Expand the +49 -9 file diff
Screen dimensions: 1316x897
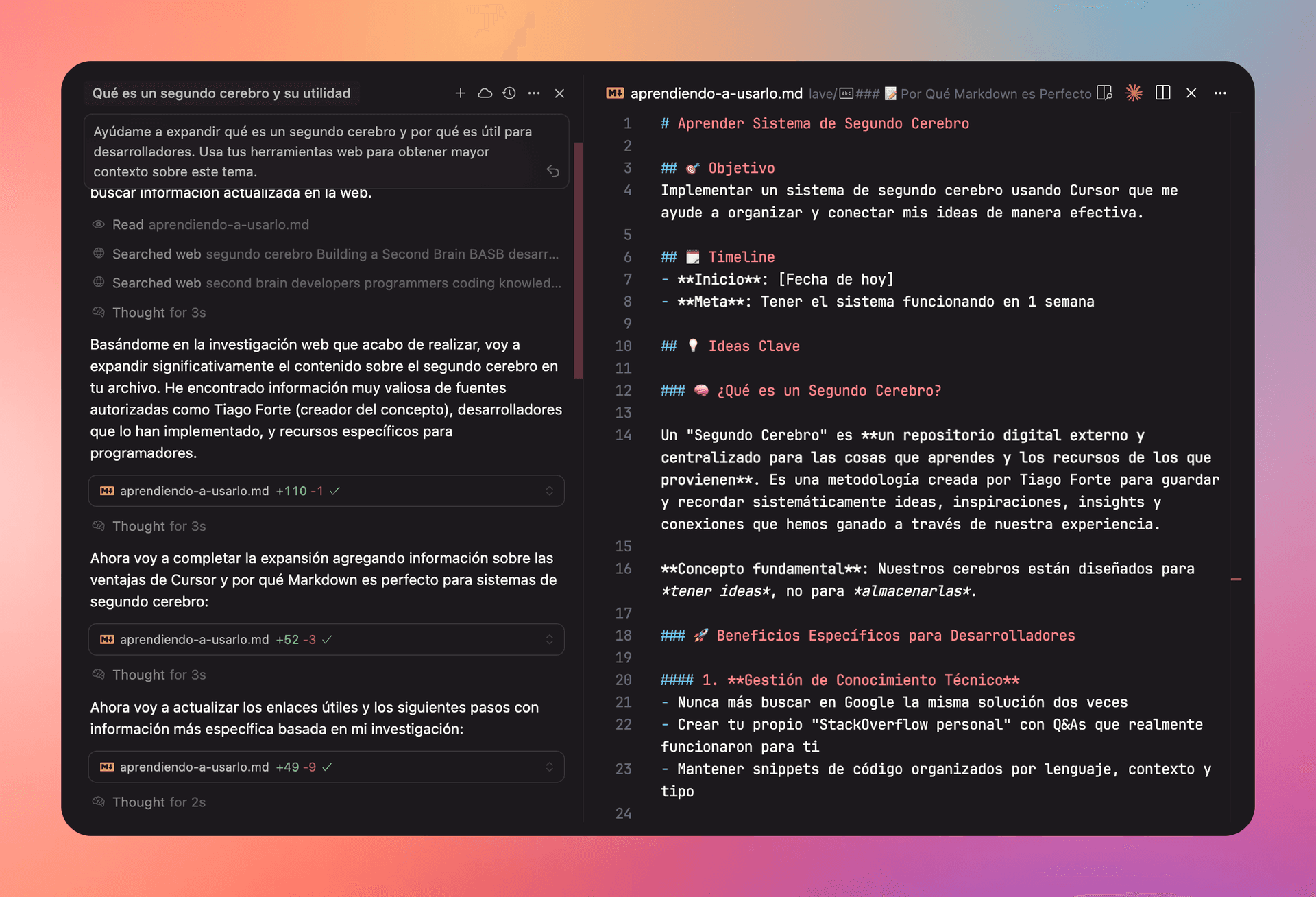coord(549,767)
